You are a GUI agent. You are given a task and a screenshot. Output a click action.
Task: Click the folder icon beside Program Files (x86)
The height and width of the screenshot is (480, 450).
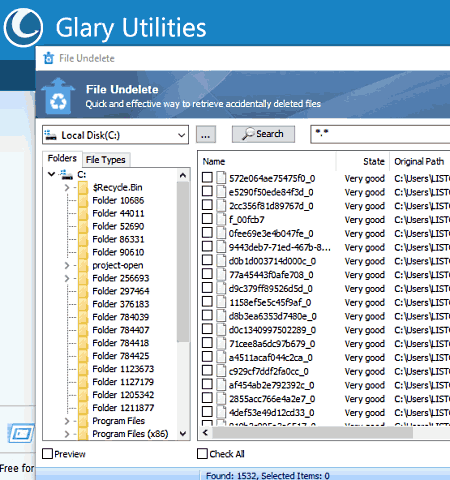click(x=83, y=434)
